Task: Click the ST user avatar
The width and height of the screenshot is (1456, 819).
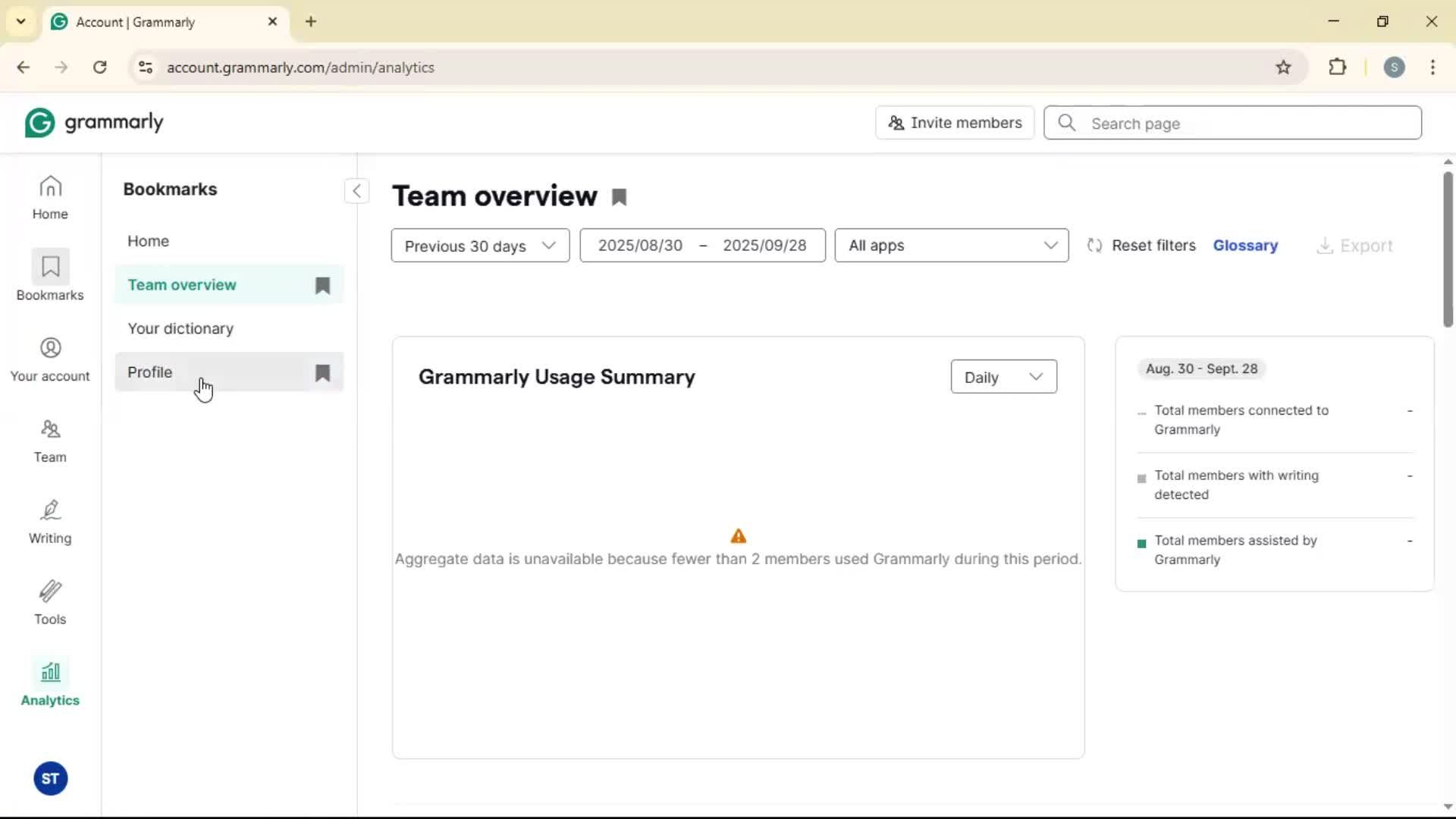Action: (x=50, y=779)
